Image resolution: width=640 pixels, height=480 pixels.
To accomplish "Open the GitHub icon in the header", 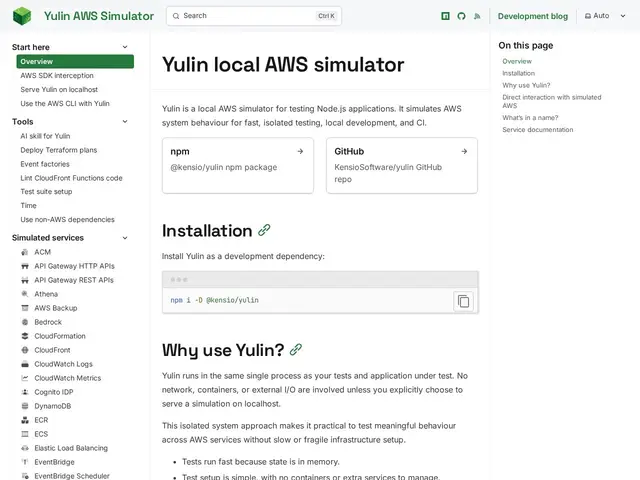I will click(461, 16).
